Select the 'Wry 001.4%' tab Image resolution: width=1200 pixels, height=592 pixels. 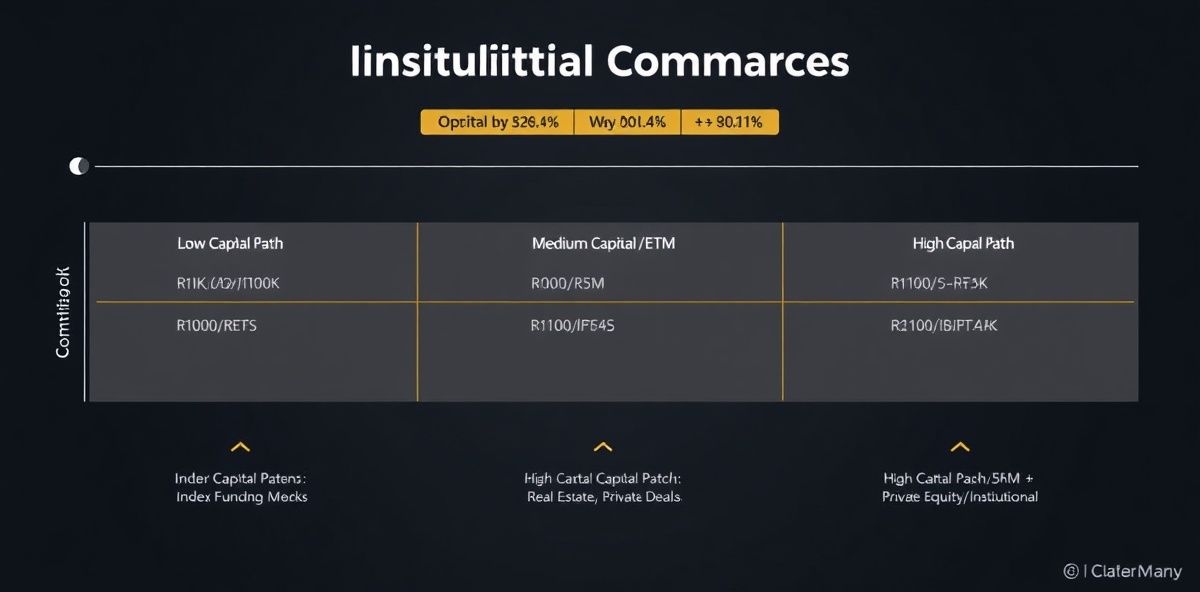627,123
